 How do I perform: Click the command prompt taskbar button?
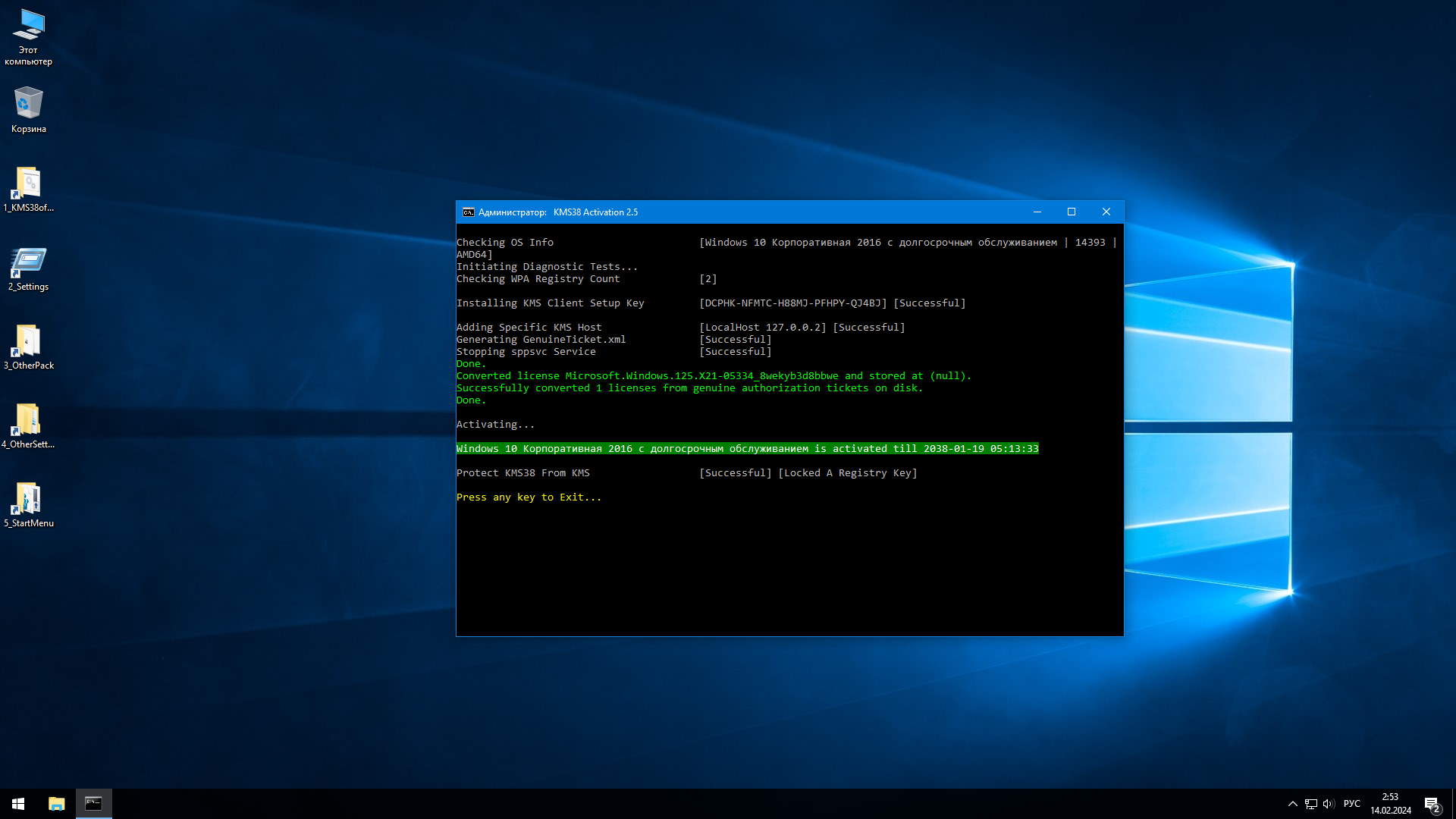click(93, 804)
